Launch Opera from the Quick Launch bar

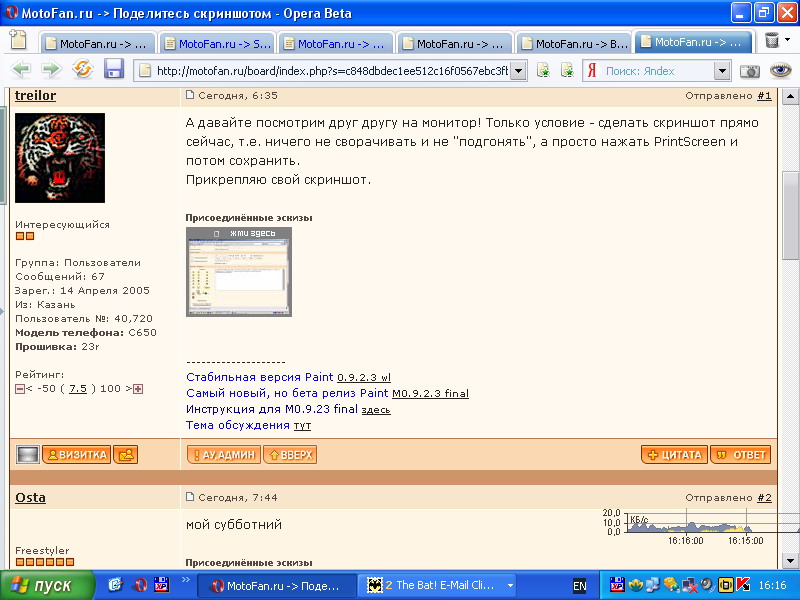coord(140,585)
